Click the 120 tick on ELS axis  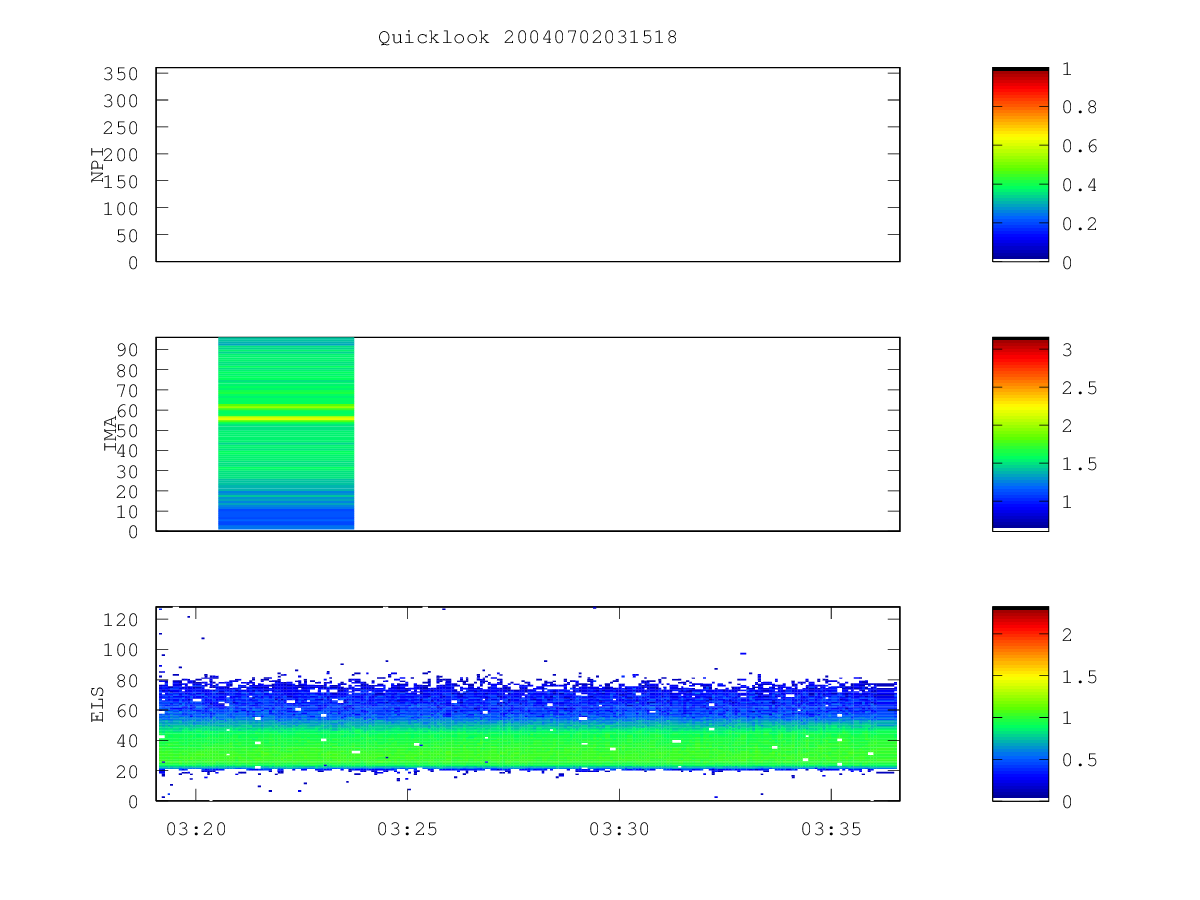[121, 619]
